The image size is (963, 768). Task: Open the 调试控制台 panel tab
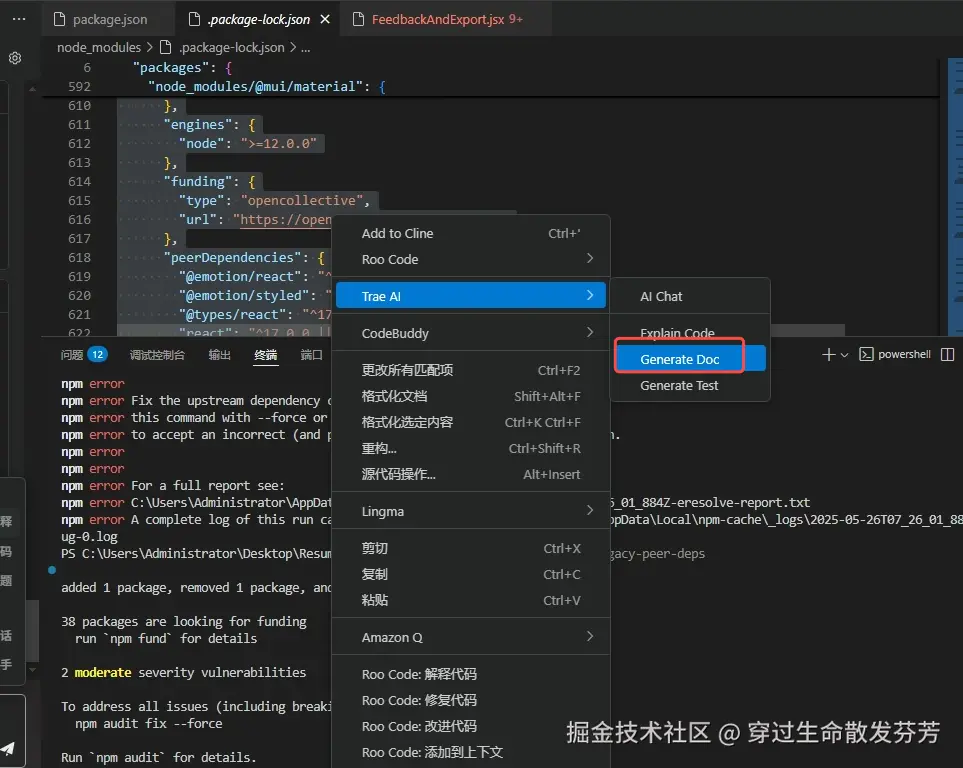click(157, 355)
